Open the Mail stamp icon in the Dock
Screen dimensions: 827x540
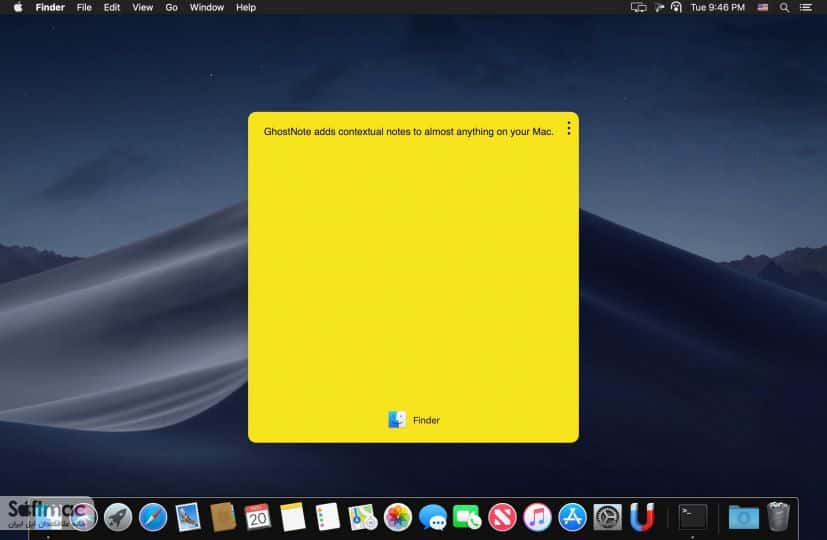tap(188, 517)
